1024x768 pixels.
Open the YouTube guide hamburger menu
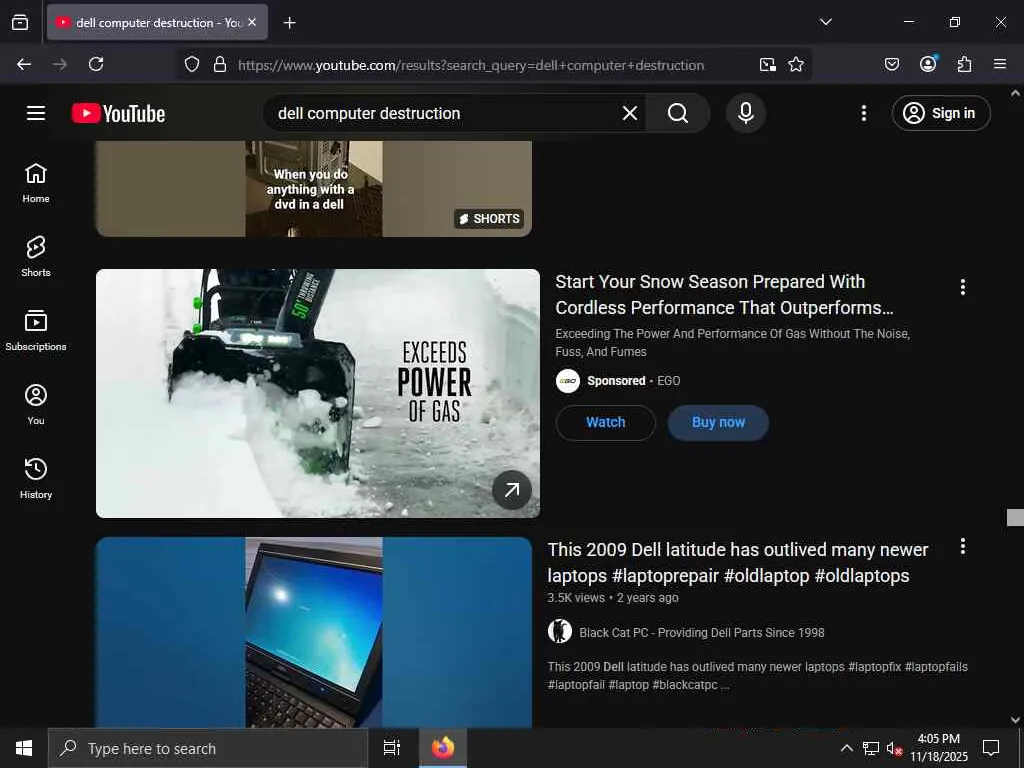point(36,113)
